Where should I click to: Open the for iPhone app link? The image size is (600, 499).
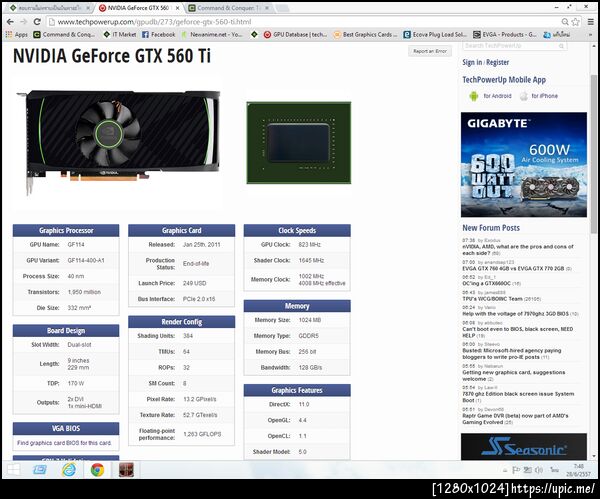[545, 96]
